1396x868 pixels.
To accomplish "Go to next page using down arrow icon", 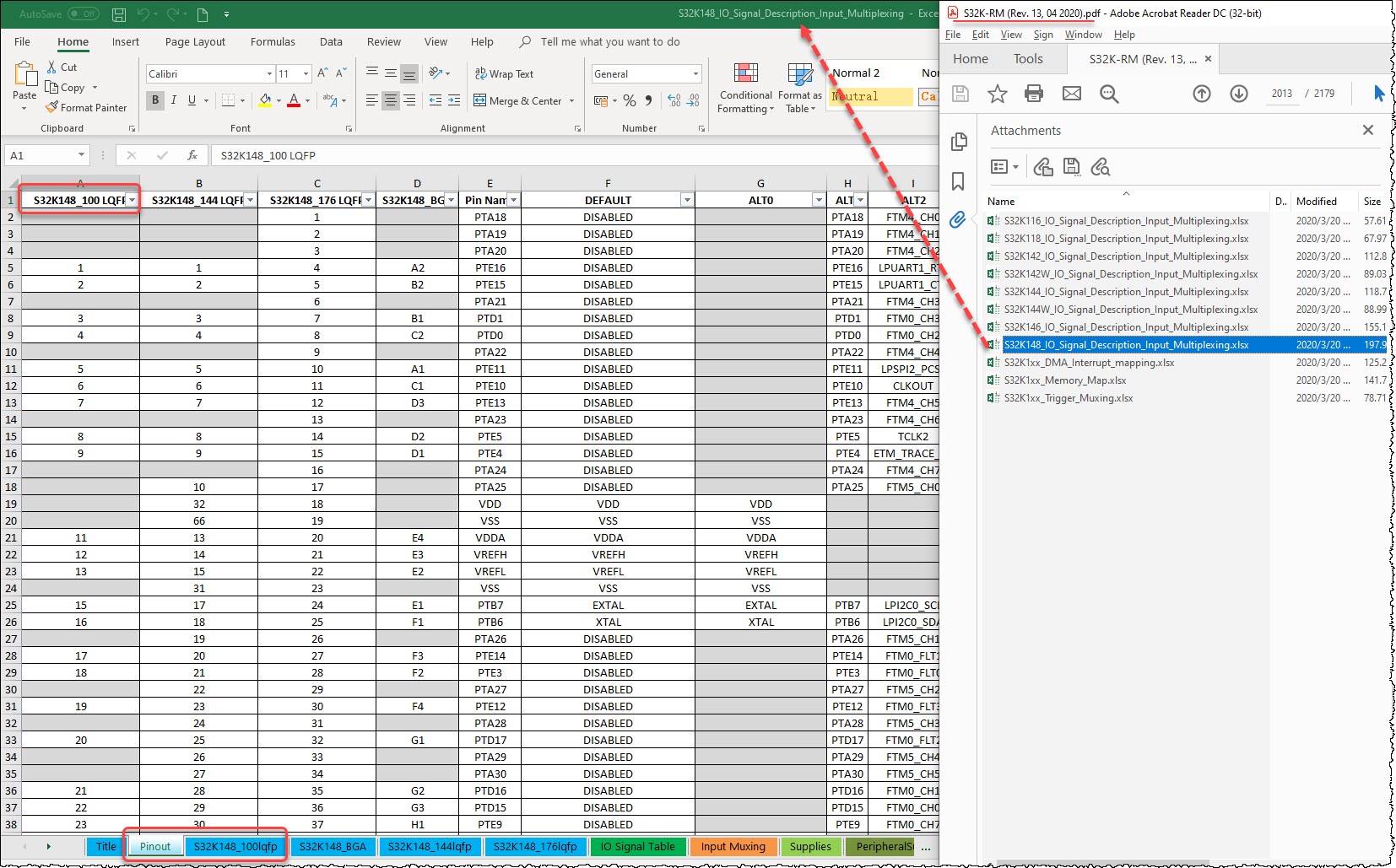I will click(1239, 94).
